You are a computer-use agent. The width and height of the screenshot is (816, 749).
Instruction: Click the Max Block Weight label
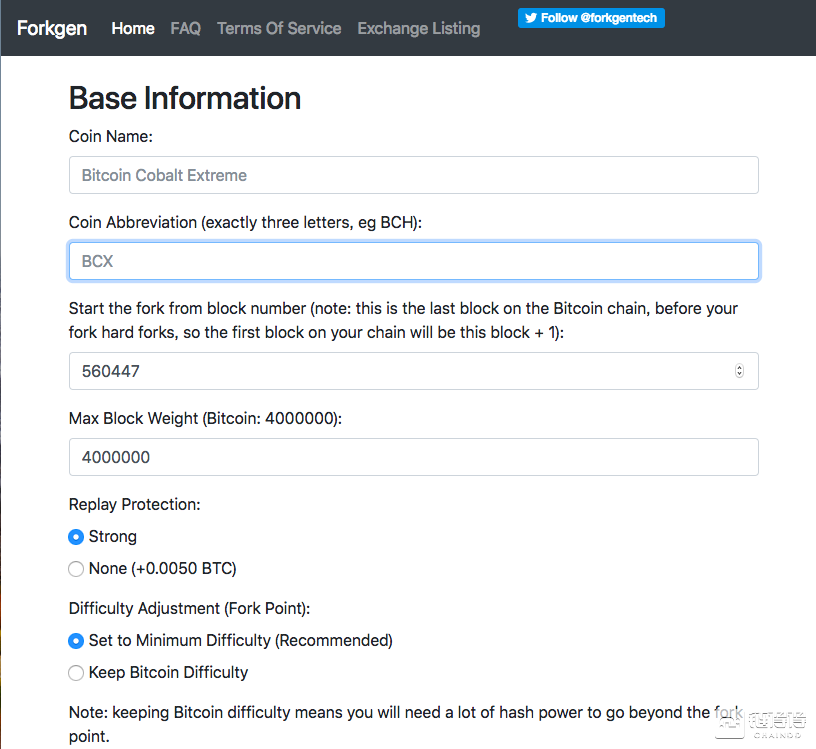point(205,418)
